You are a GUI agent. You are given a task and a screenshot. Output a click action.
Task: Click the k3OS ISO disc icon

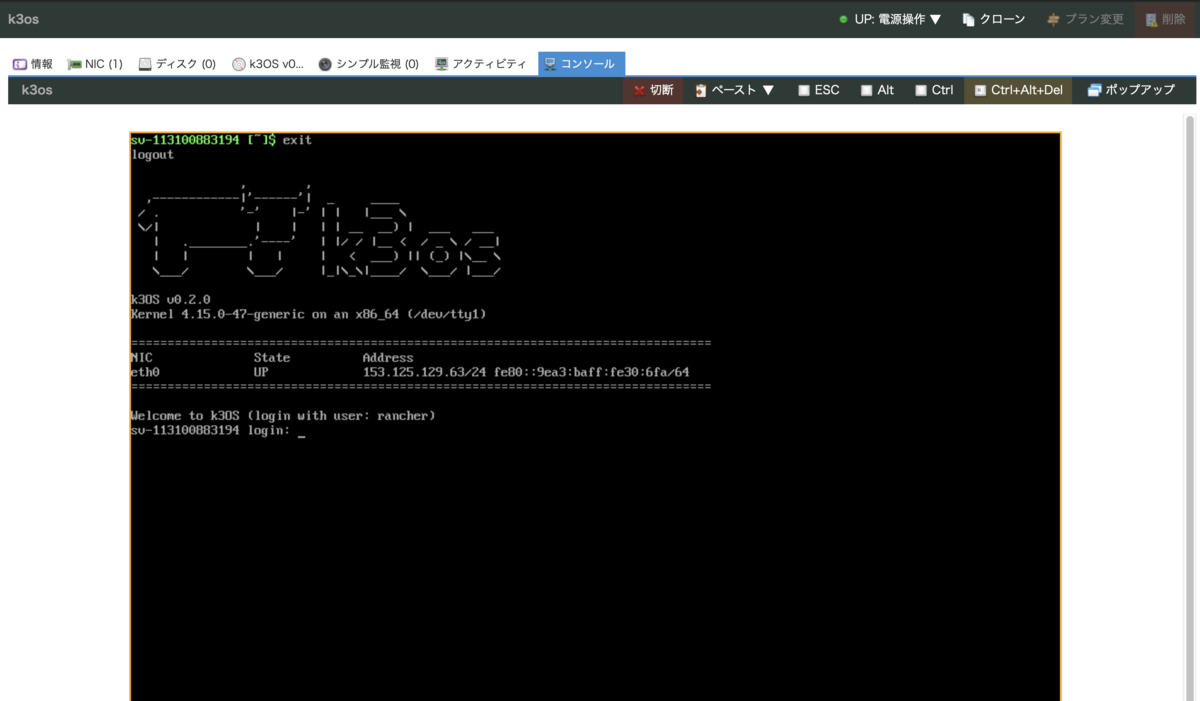238,64
